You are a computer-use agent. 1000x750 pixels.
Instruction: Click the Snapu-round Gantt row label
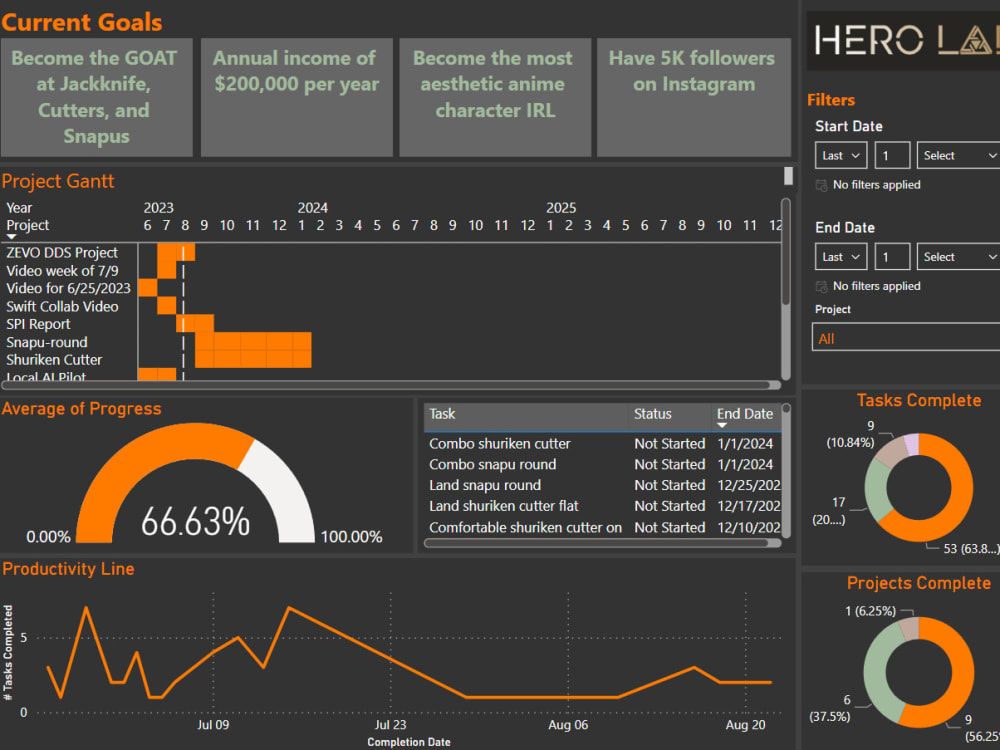point(47,342)
